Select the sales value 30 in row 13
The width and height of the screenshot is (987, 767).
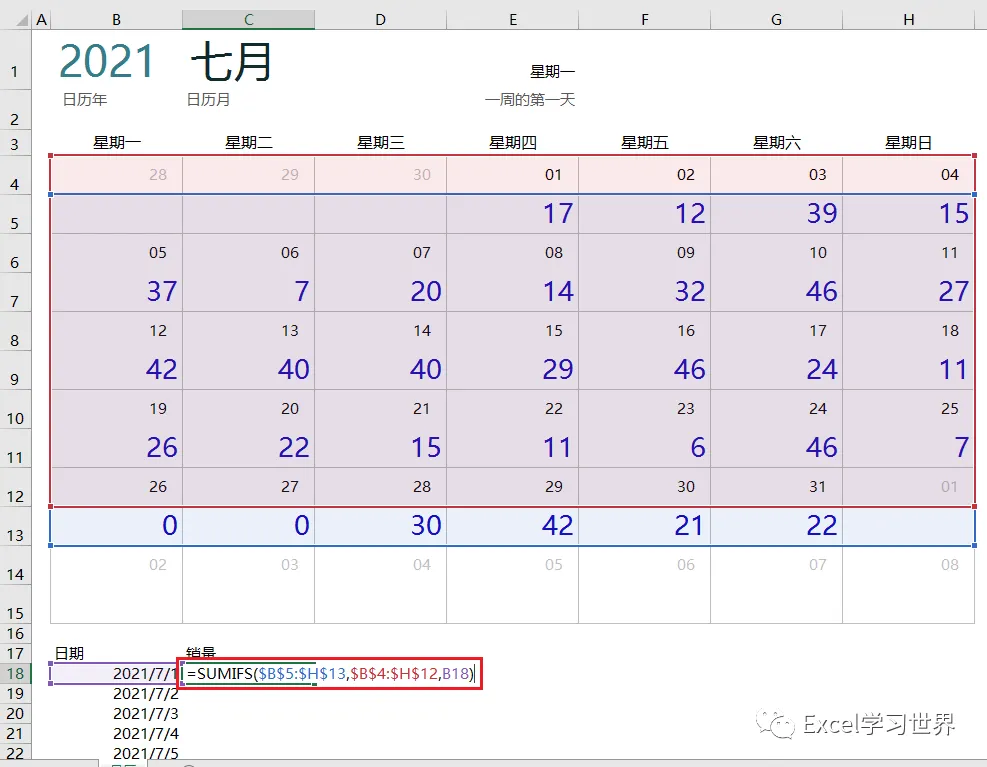pos(380,526)
